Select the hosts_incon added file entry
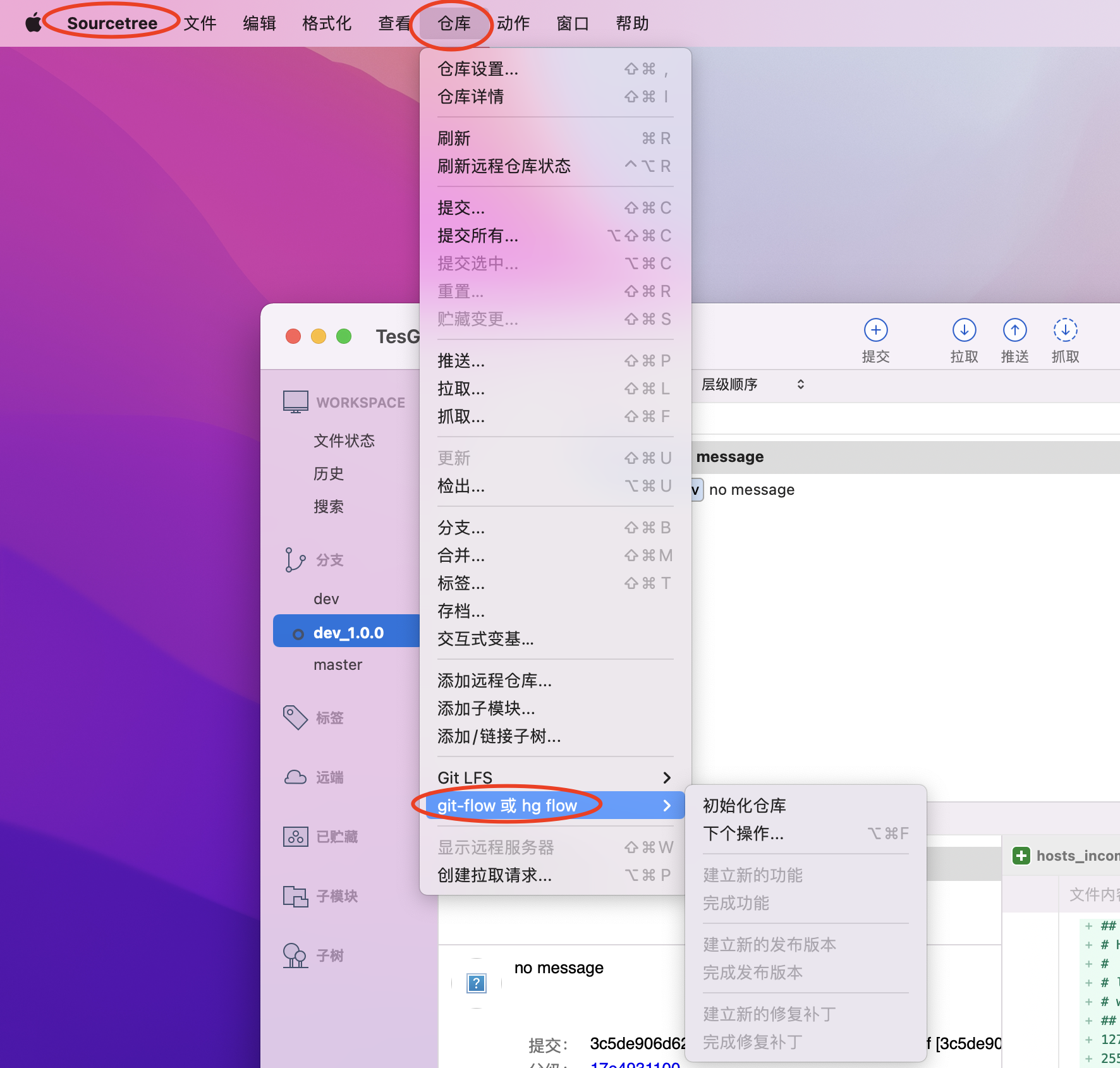Screen dimensions: 1120x1068 point(1074,856)
